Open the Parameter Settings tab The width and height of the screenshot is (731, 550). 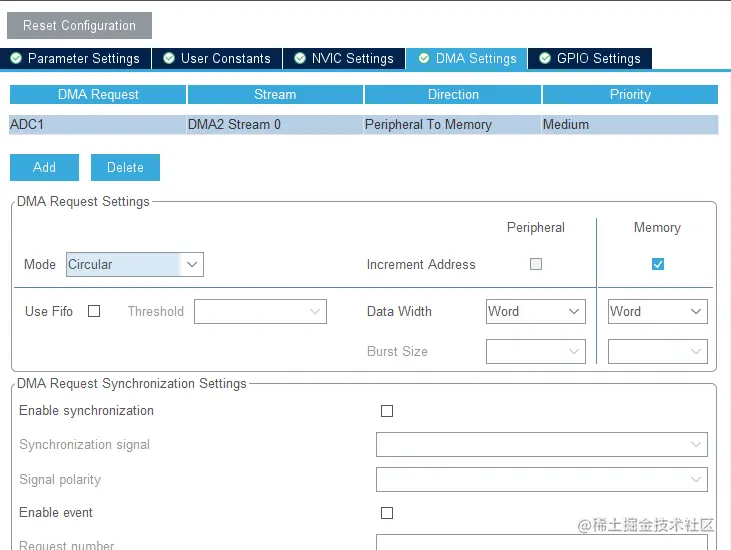[76, 58]
